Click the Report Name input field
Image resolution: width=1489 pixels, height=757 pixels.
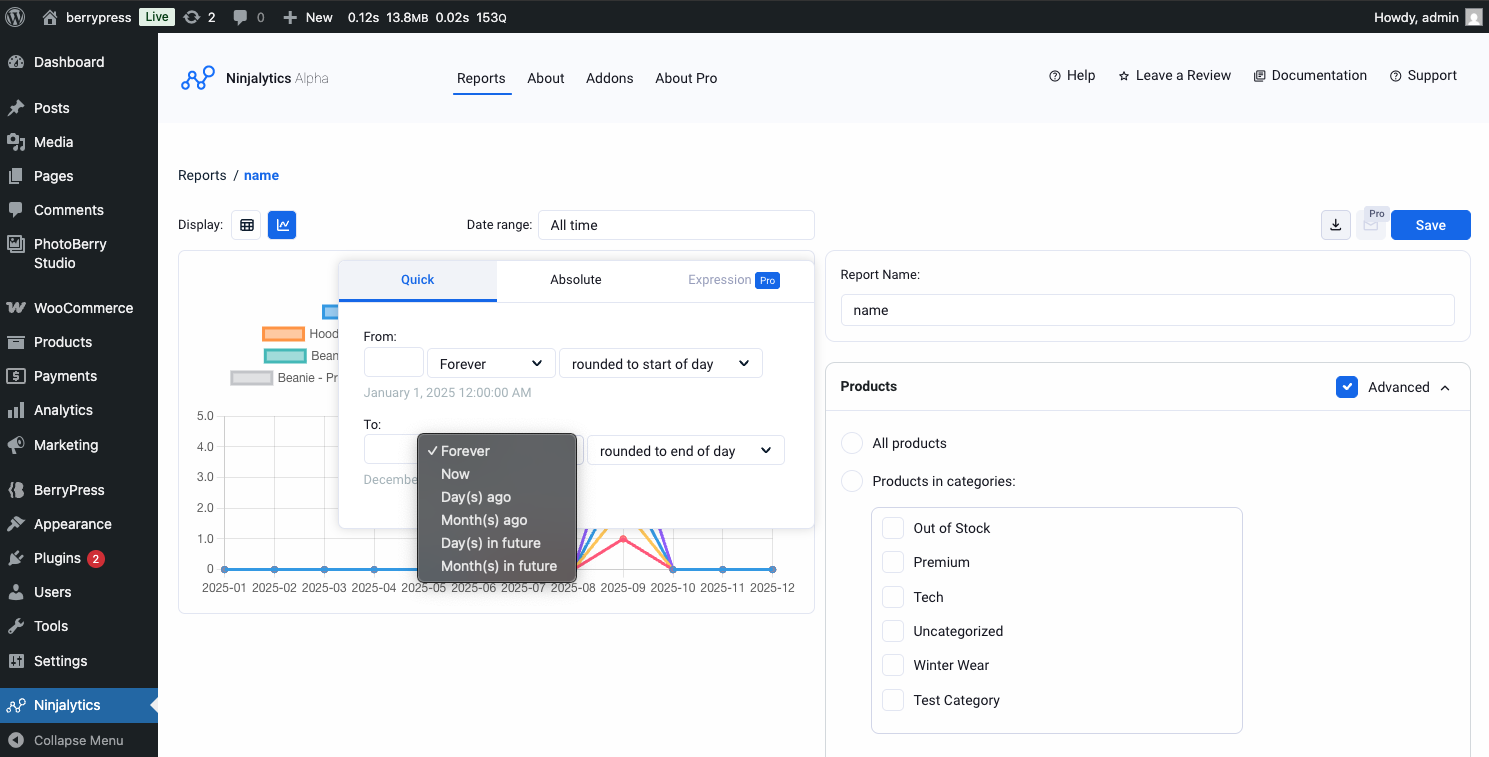tap(1146, 310)
